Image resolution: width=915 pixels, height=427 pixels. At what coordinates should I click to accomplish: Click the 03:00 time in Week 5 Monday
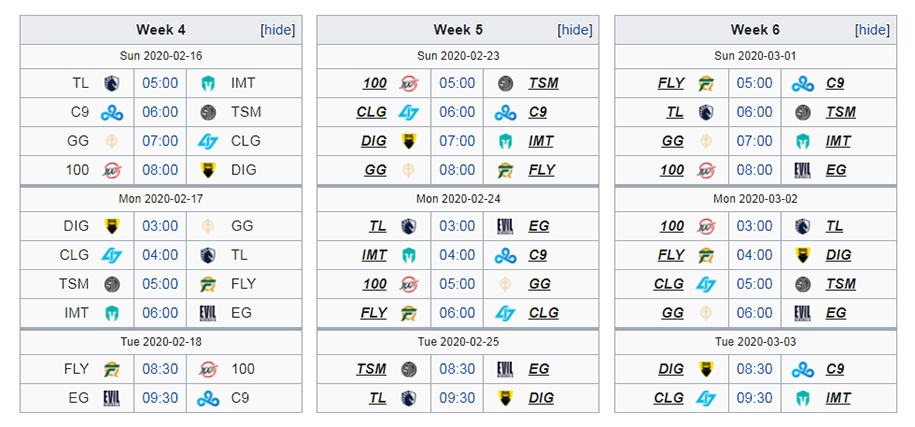[x=457, y=226]
